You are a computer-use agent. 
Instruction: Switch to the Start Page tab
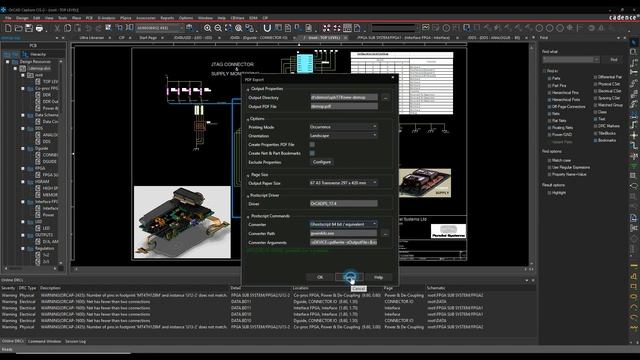tap(148, 38)
